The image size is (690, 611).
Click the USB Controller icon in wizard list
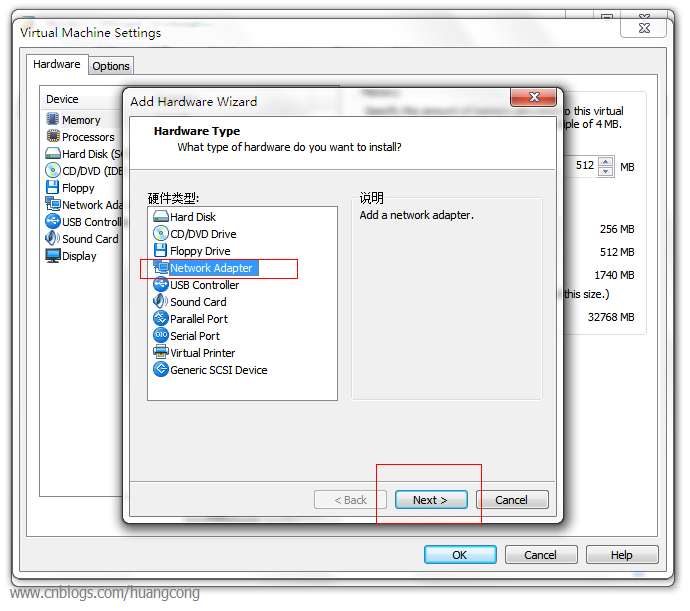[x=161, y=284]
